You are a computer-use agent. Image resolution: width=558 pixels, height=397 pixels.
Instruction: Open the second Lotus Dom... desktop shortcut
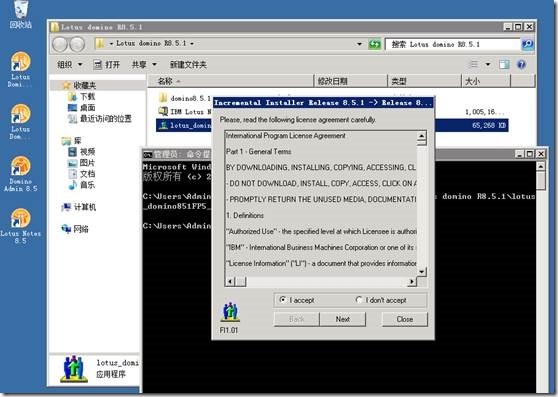click(x=20, y=122)
